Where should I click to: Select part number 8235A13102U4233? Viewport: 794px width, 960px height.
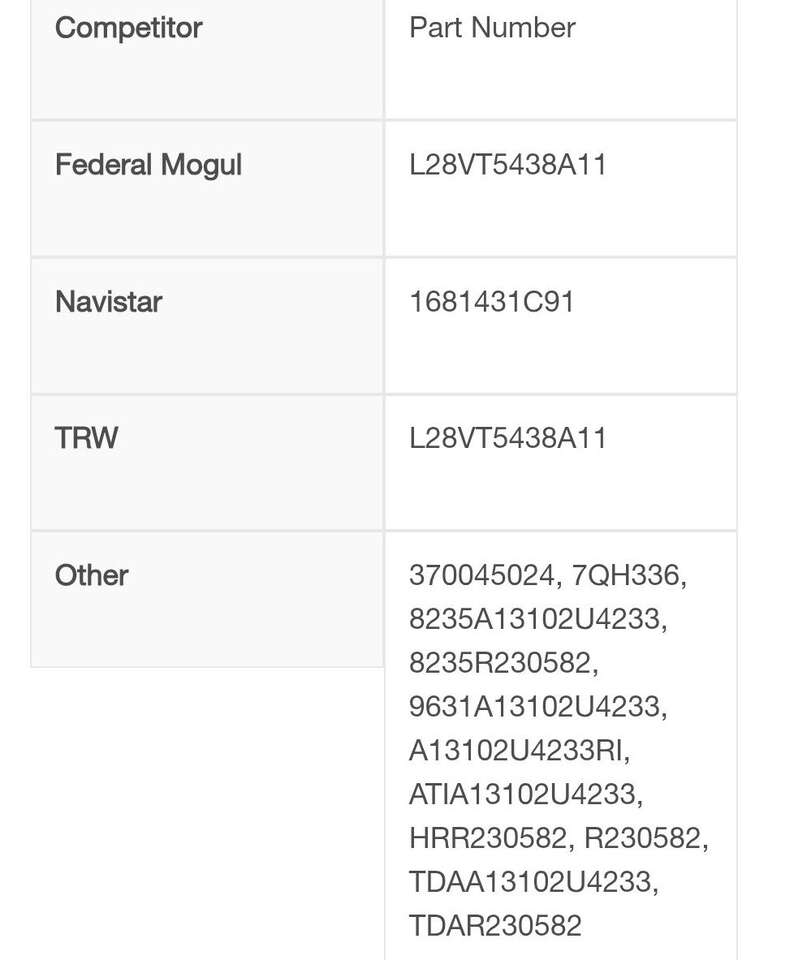click(x=535, y=619)
